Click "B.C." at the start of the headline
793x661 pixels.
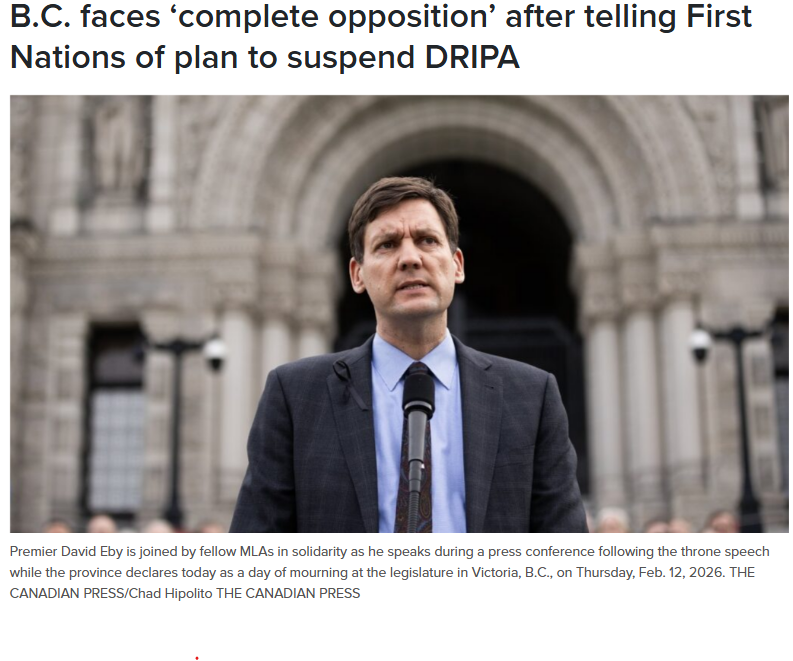(41, 16)
